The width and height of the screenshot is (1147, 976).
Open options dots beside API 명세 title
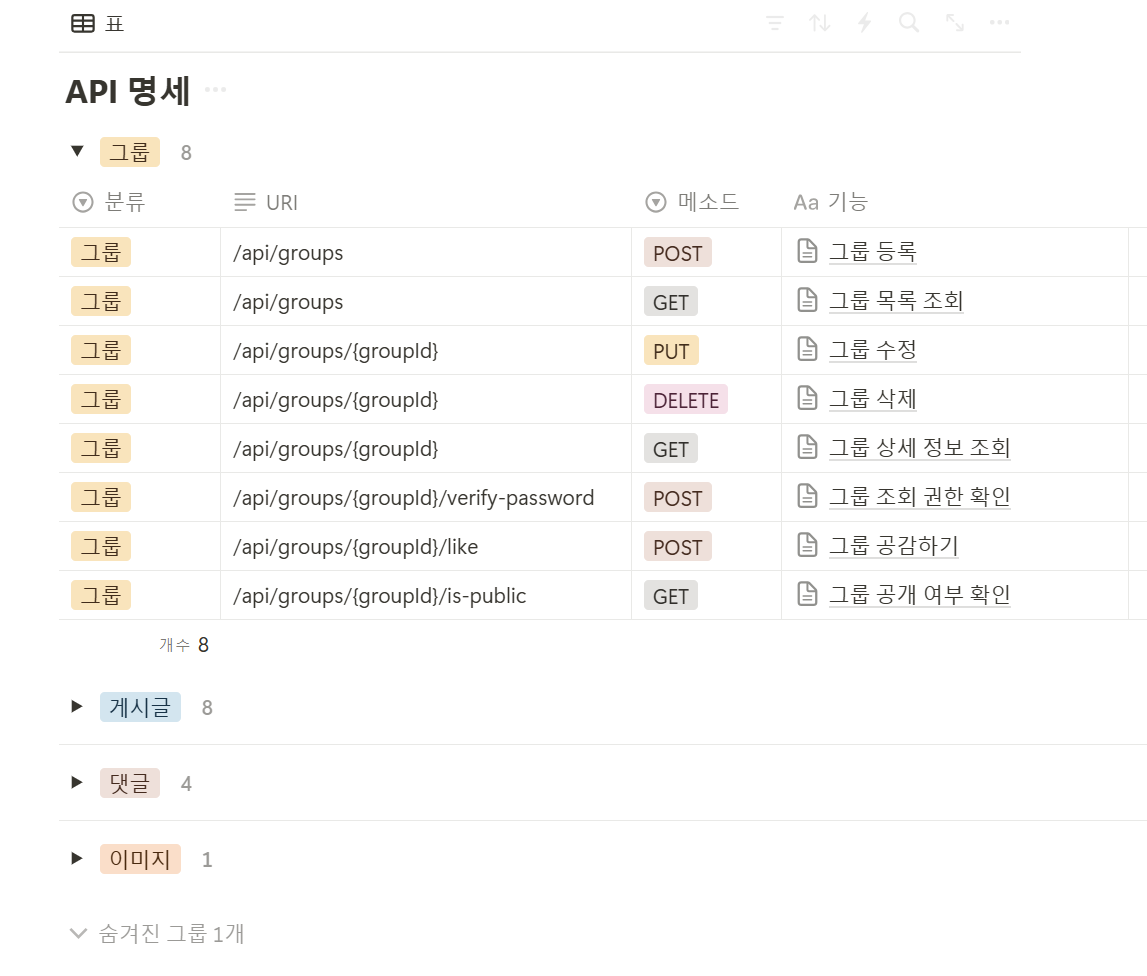pos(215,89)
